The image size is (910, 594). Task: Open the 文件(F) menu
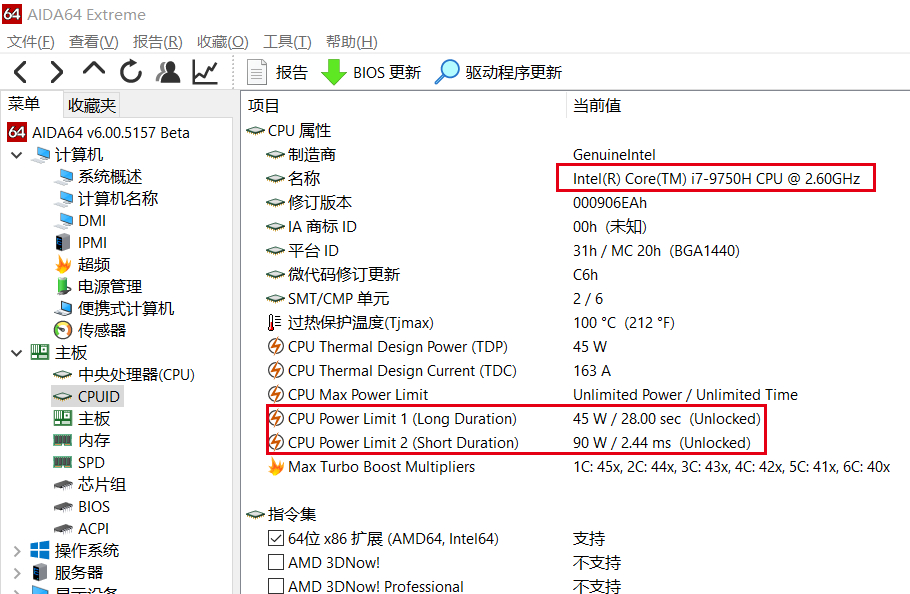(x=31, y=42)
